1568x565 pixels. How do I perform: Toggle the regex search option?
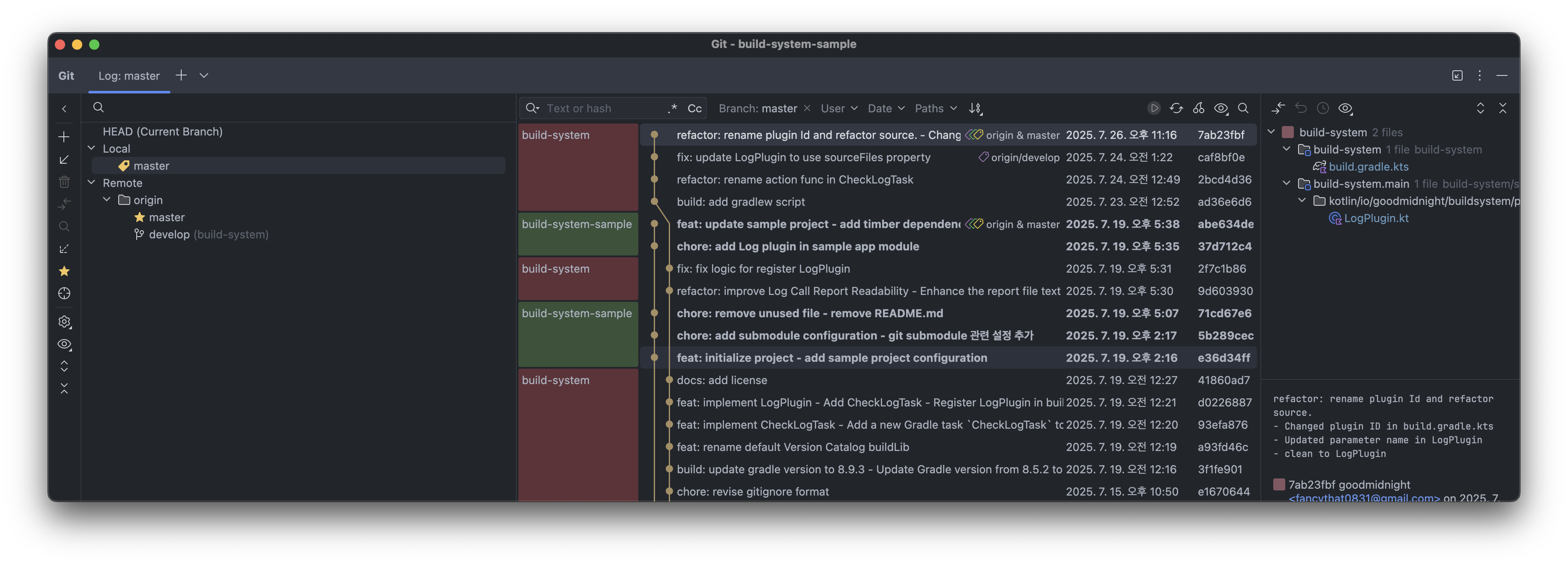(672, 108)
